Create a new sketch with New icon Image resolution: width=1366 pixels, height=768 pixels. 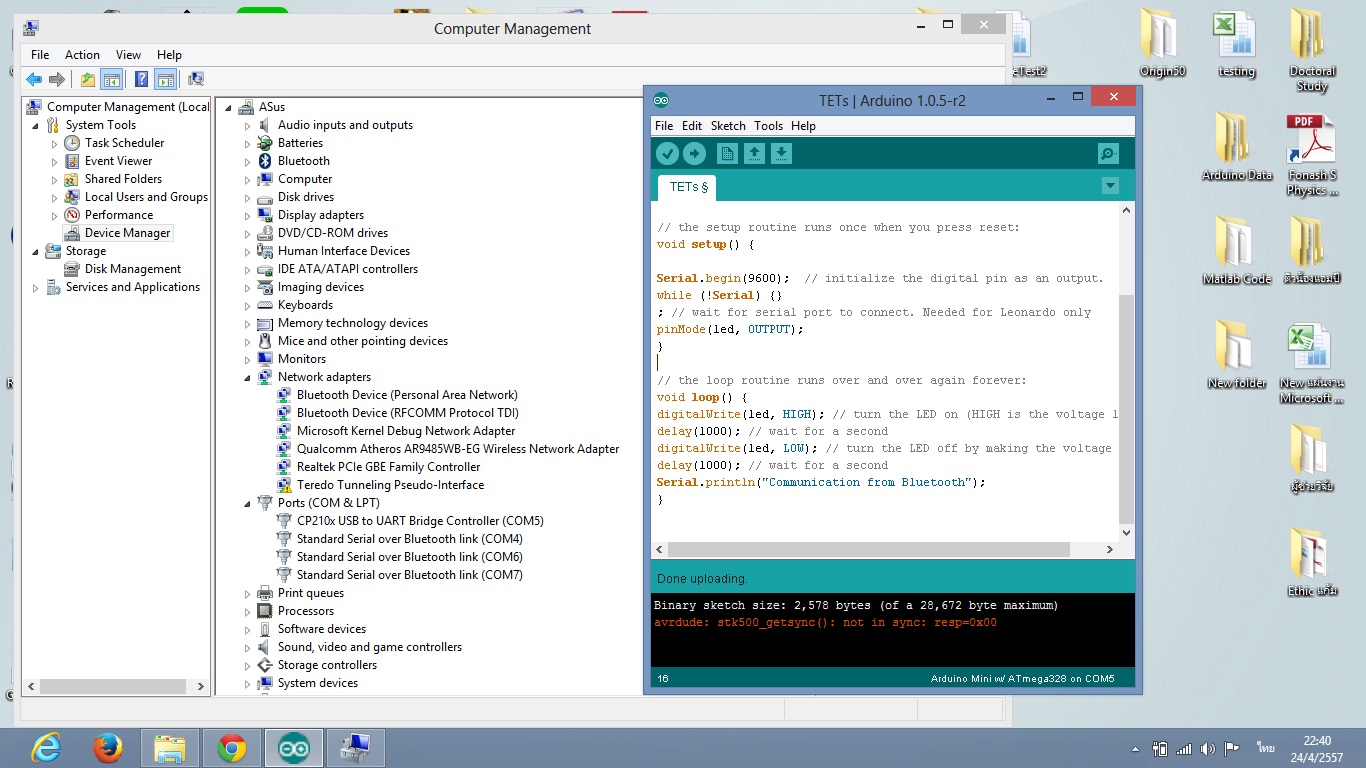pos(727,153)
